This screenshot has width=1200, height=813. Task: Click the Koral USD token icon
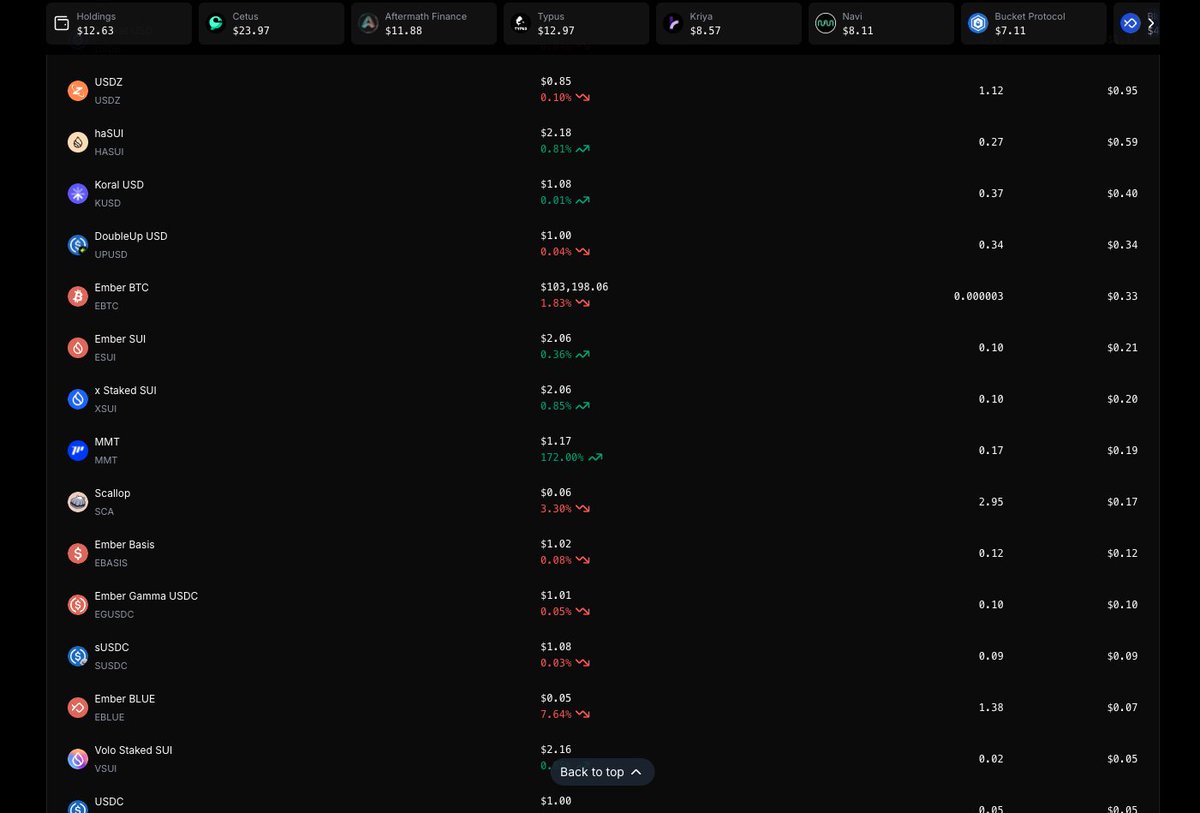pyautogui.click(x=78, y=194)
